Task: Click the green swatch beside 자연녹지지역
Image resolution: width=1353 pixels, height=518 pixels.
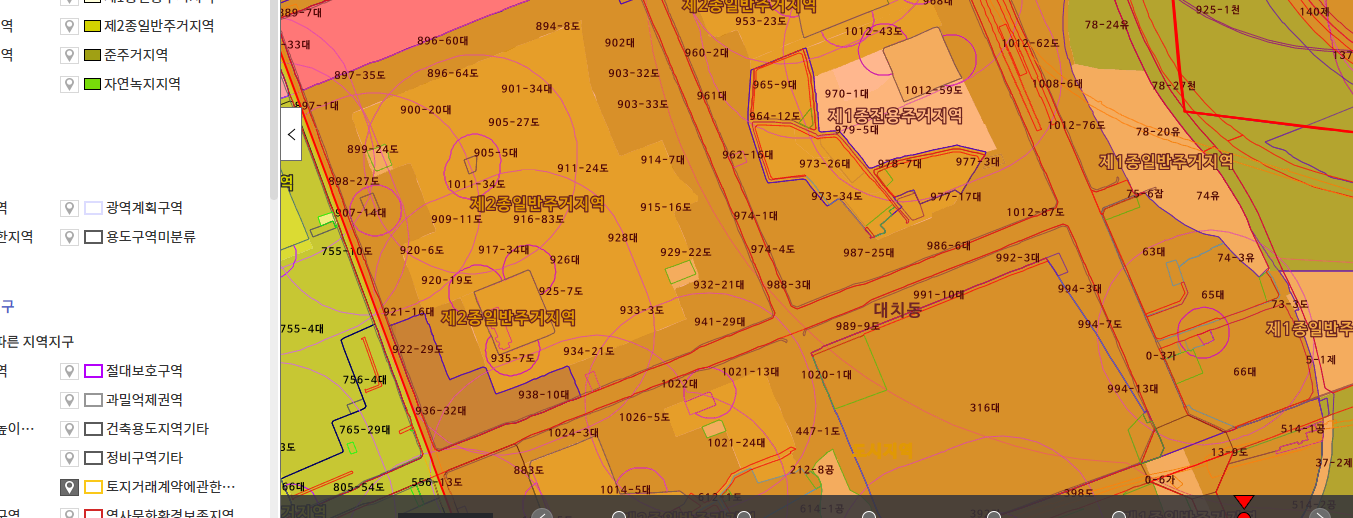Action: 93,85
